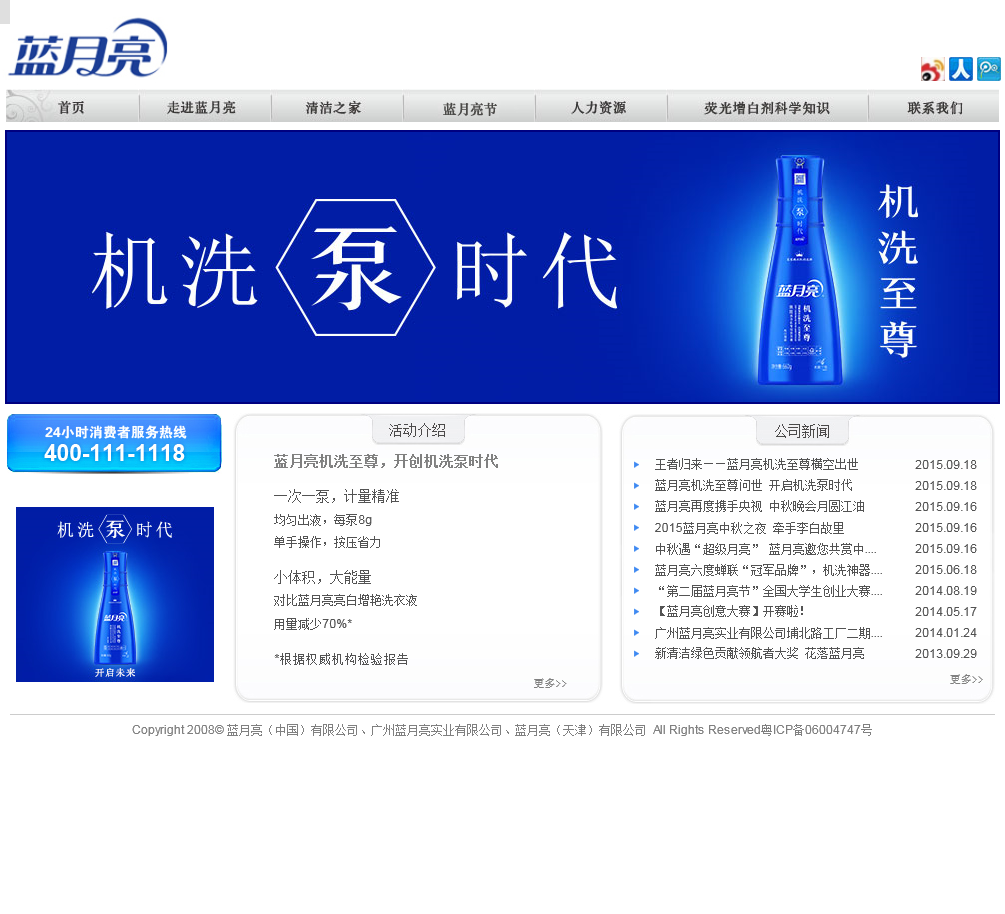
Task: Click the text 单手操作，按压省力
Action: [x=327, y=542]
